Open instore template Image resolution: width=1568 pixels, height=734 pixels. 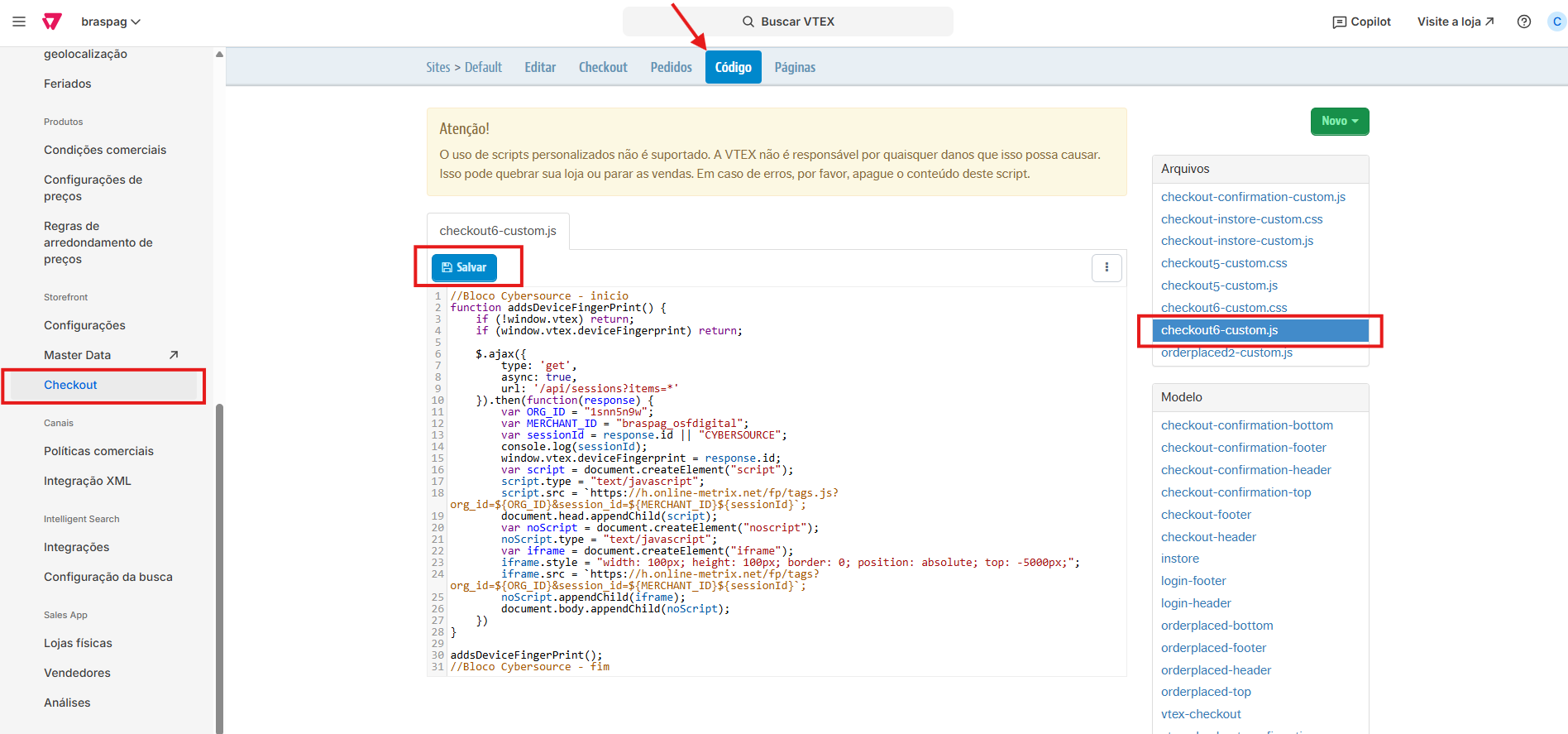pos(1179,559)
